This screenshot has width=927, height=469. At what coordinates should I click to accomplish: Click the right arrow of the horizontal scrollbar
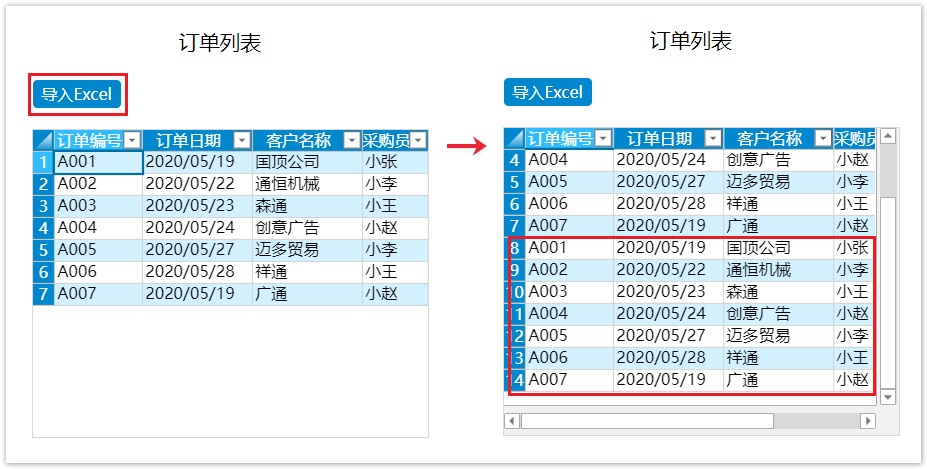(867, 421)
